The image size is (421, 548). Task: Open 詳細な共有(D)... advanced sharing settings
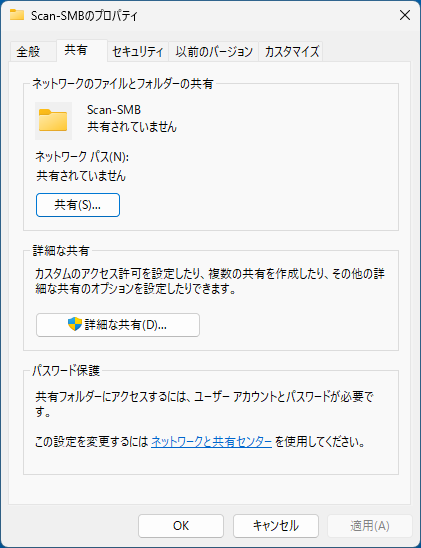point(118,325)
